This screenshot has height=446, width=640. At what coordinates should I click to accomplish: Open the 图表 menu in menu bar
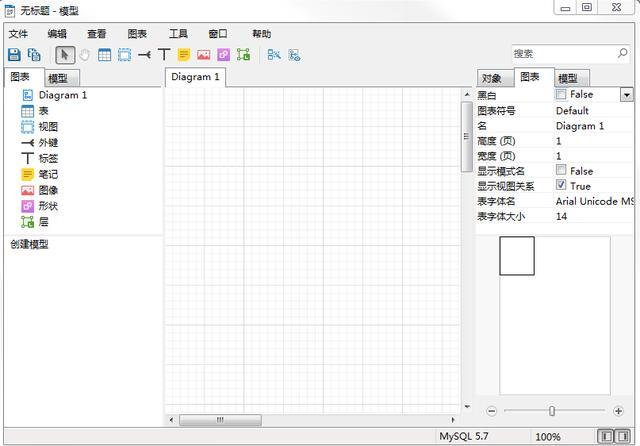pos(137,34)
